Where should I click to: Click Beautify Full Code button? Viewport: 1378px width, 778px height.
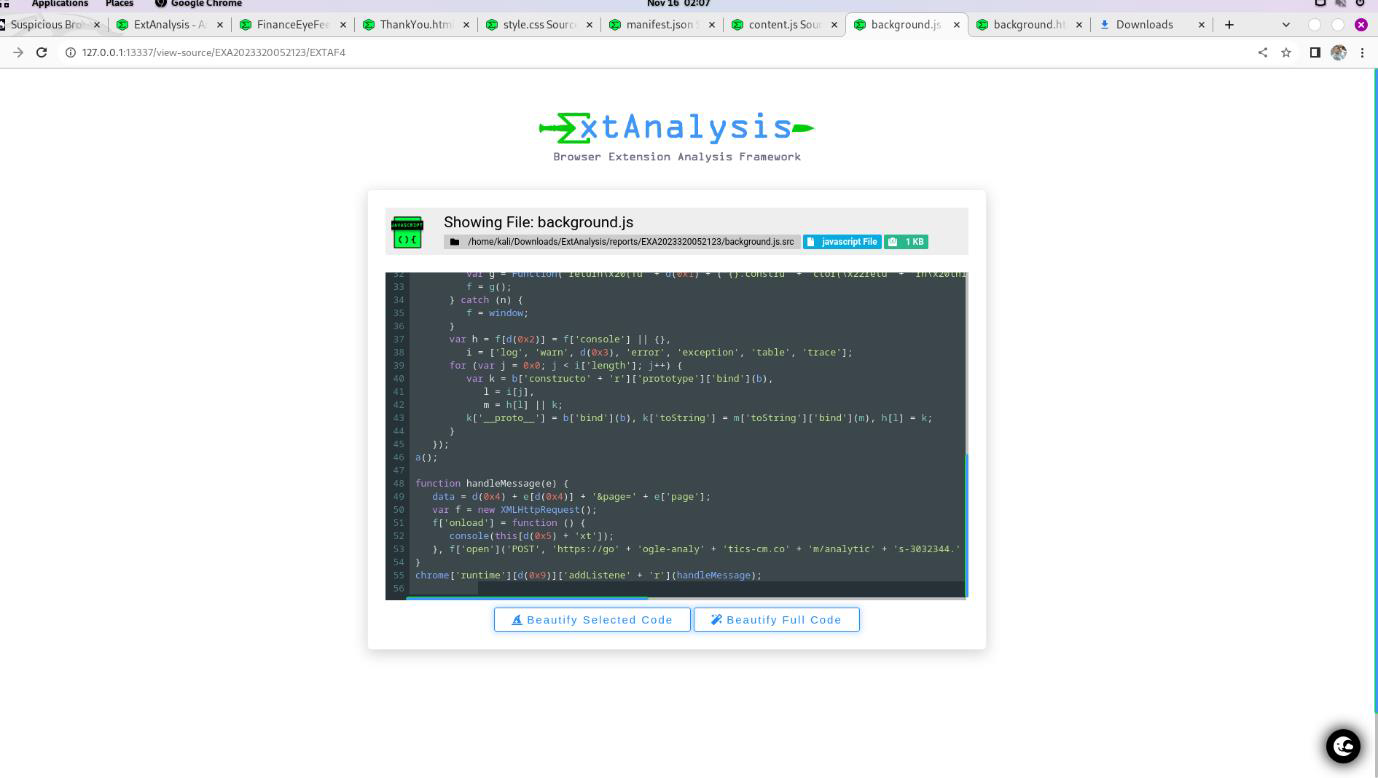[776, 620]
